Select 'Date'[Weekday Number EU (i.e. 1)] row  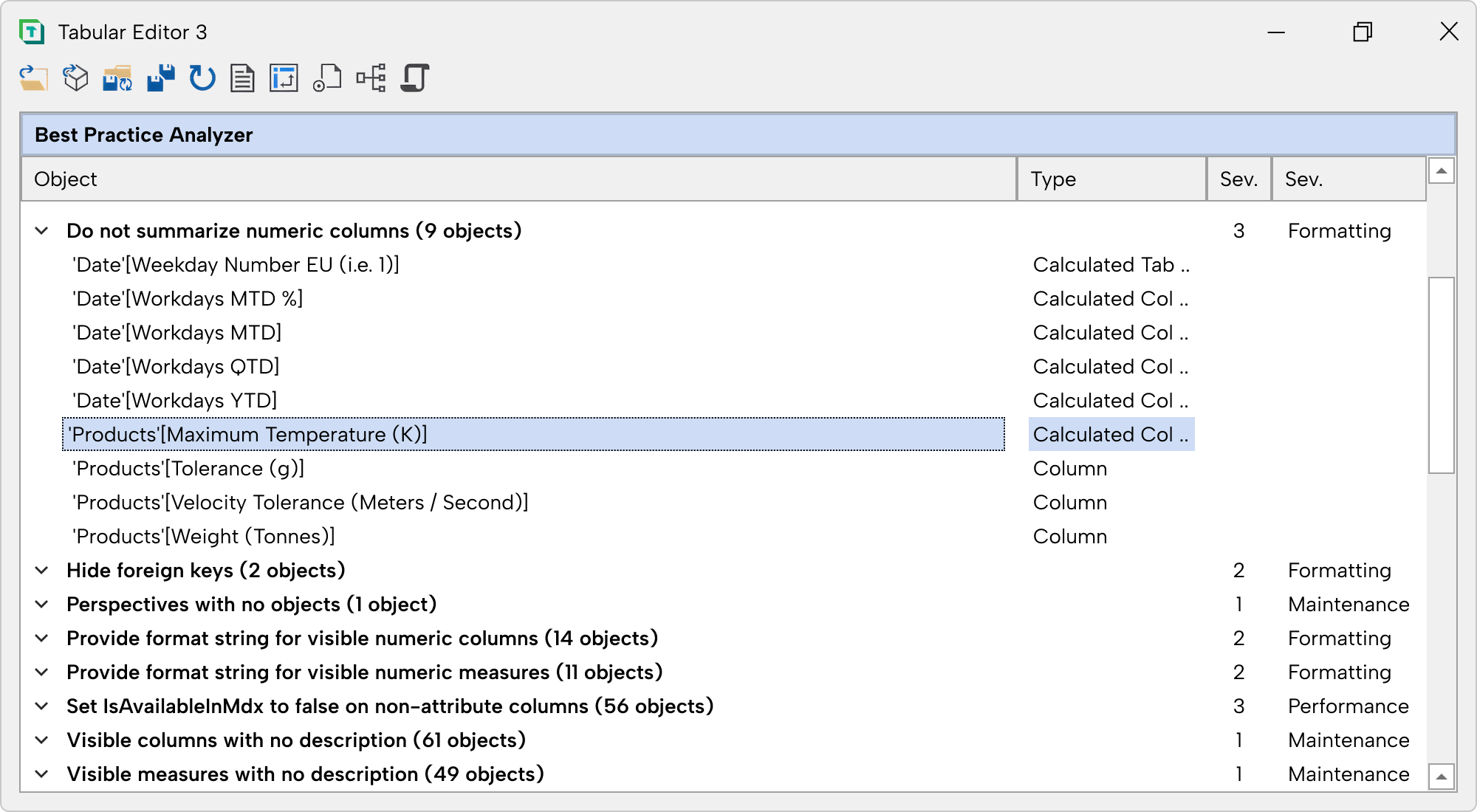coord(534,265)
